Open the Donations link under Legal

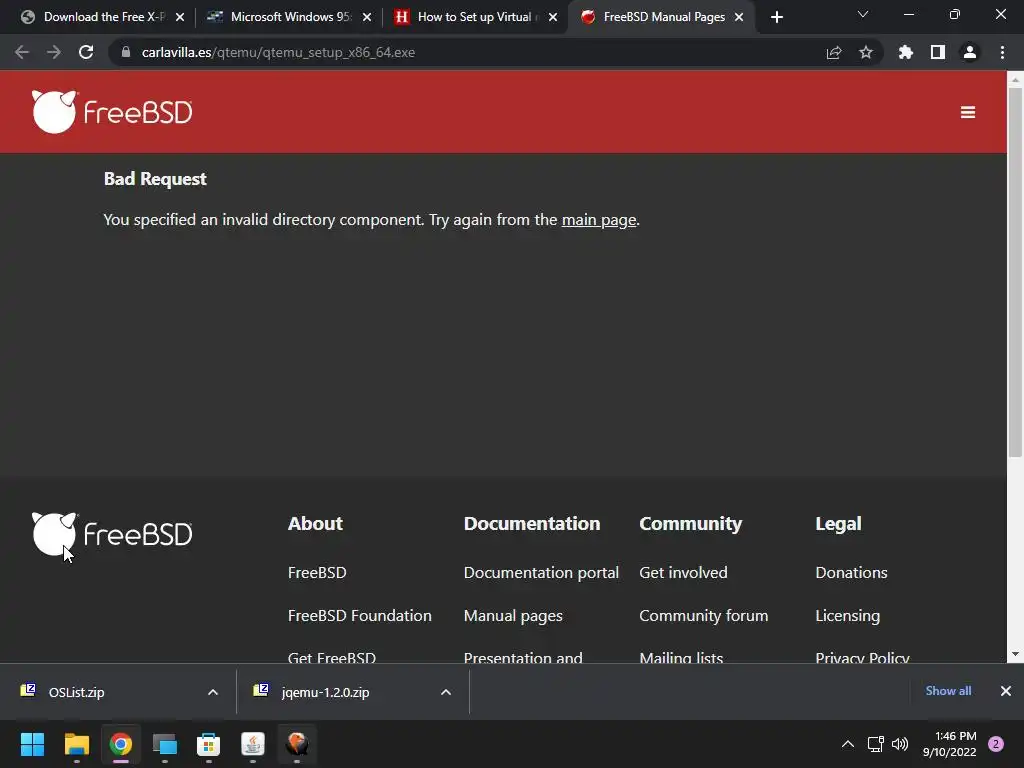point(851,573)
